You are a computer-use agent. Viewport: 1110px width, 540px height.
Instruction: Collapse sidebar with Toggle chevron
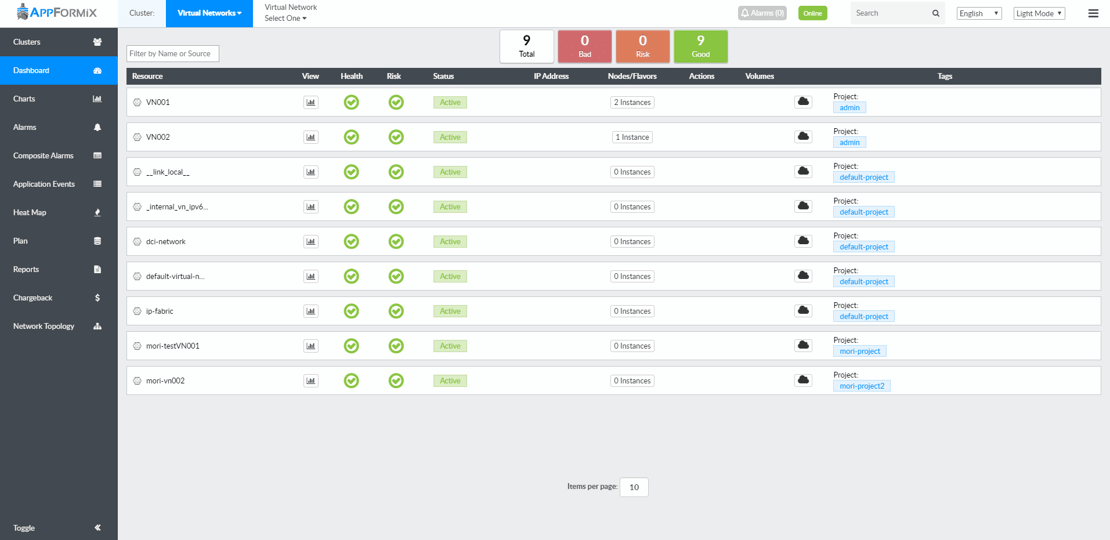tap(98, 528)
